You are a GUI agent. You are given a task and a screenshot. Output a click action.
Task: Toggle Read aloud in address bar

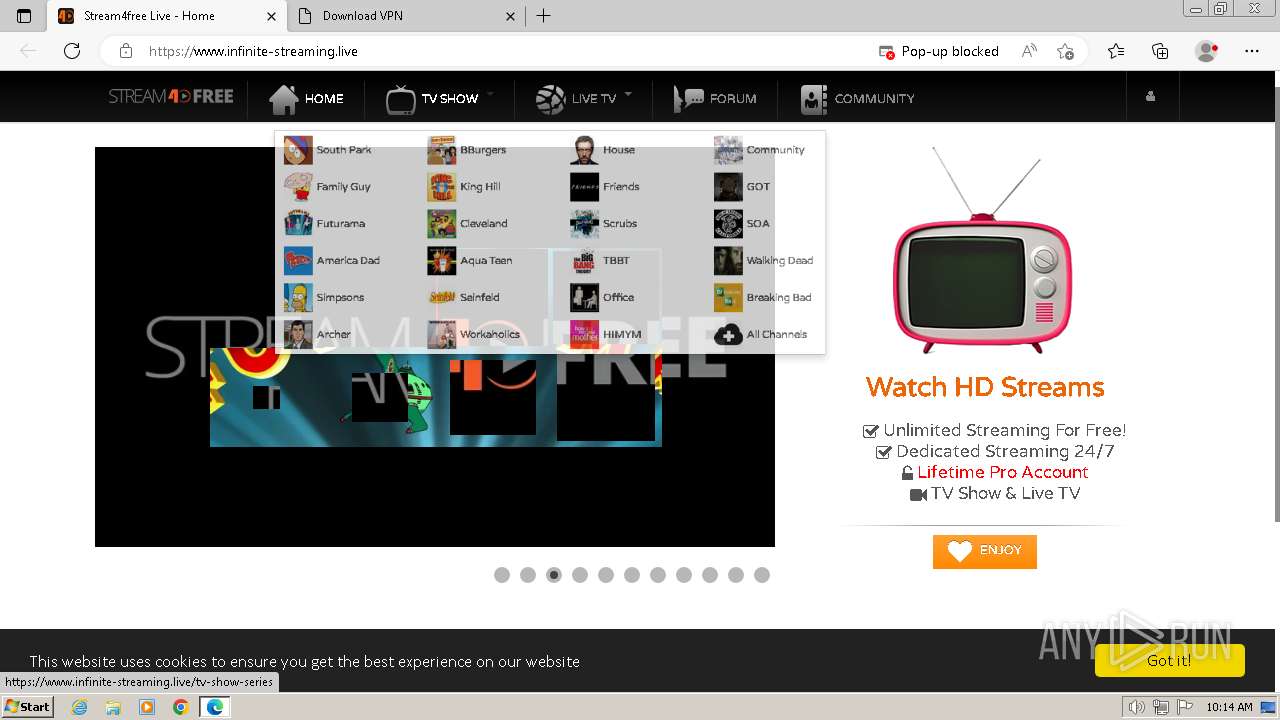[1029, 51]
